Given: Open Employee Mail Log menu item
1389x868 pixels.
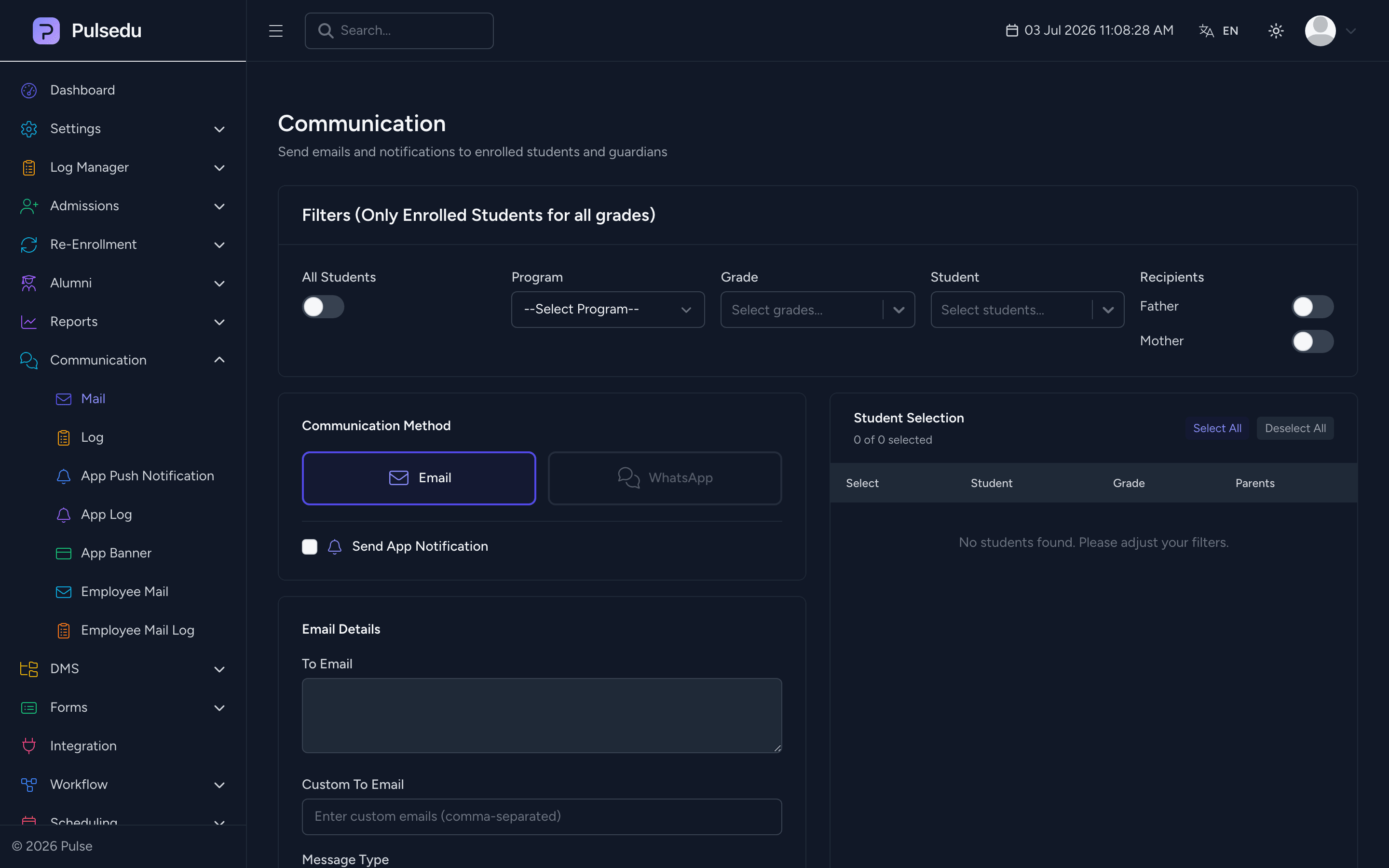Looking at the screenshot, I should click(138, 630).
